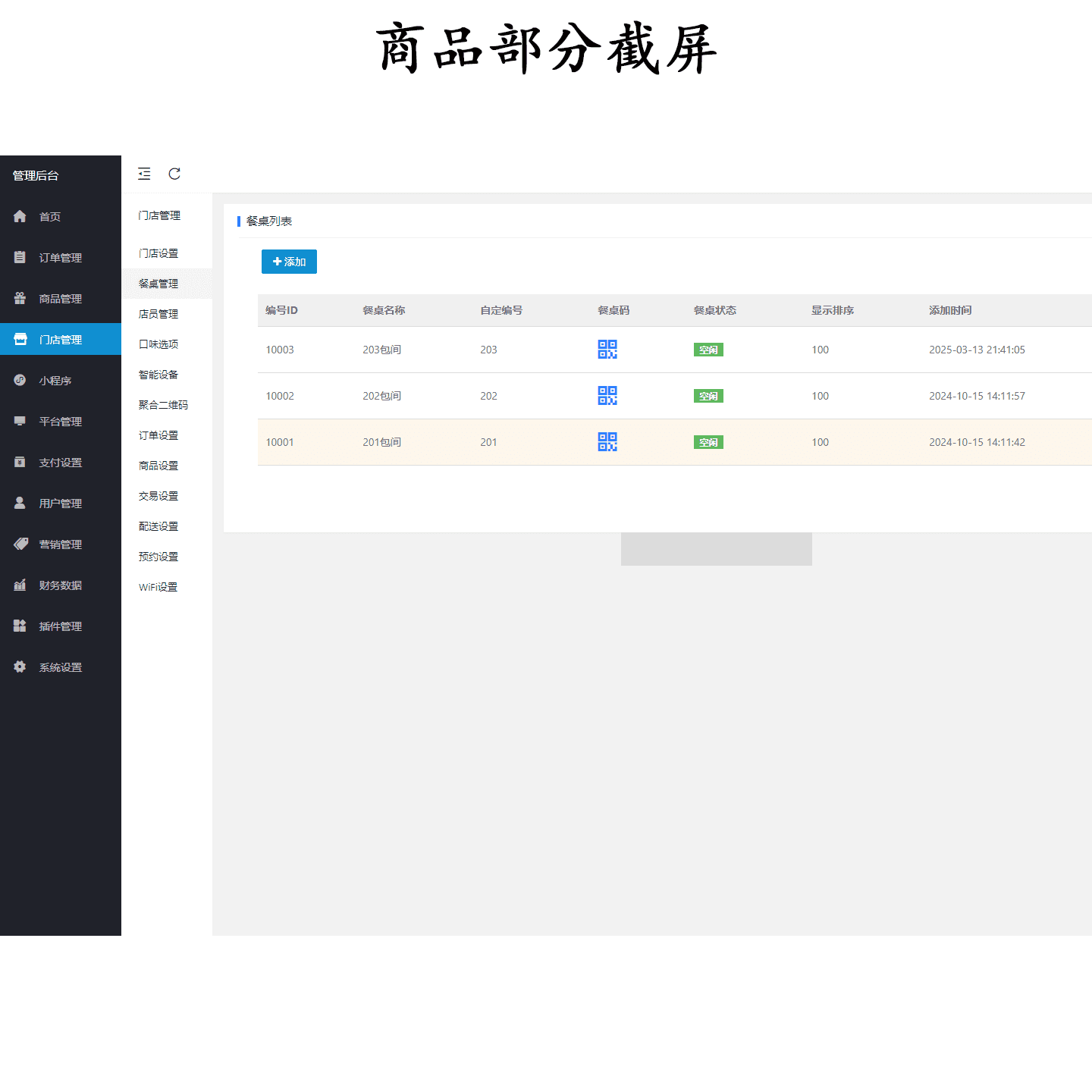Select the 订单管理 clipboard icon
This screenshot has height=1092, width=1092.
point(20,257)
